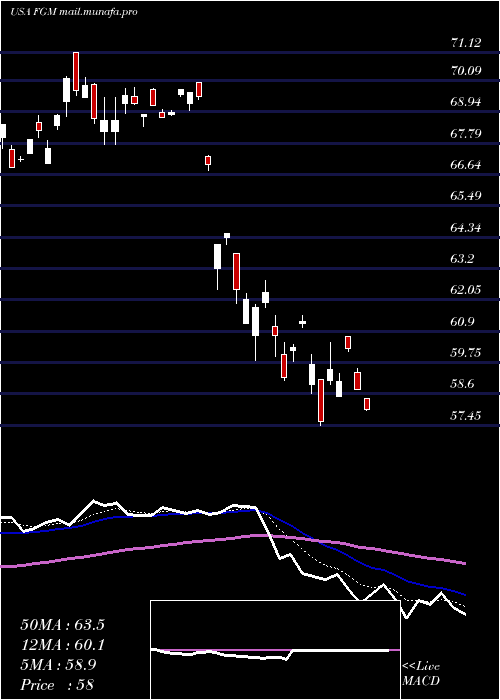Image resolution: width=500 pixels, height=700 pixels.
Task: Click the 70.09 price level label
Action: [466, 71]
